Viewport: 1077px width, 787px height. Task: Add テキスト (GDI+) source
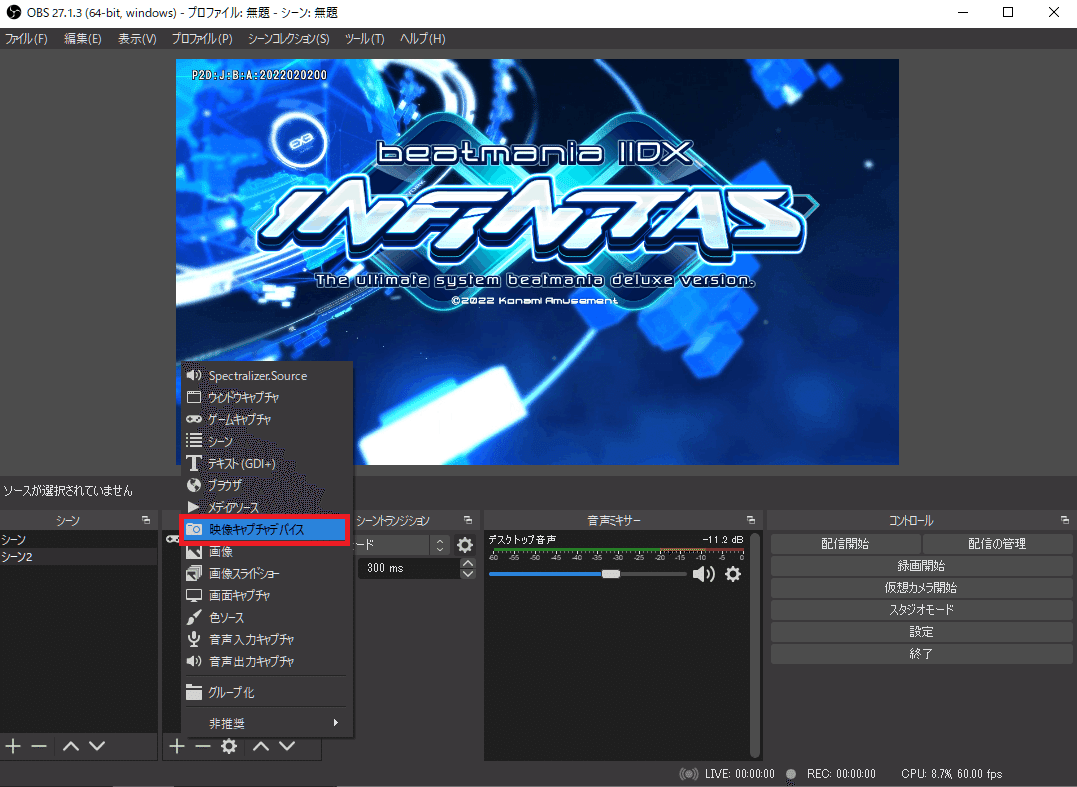coord(267,464)
